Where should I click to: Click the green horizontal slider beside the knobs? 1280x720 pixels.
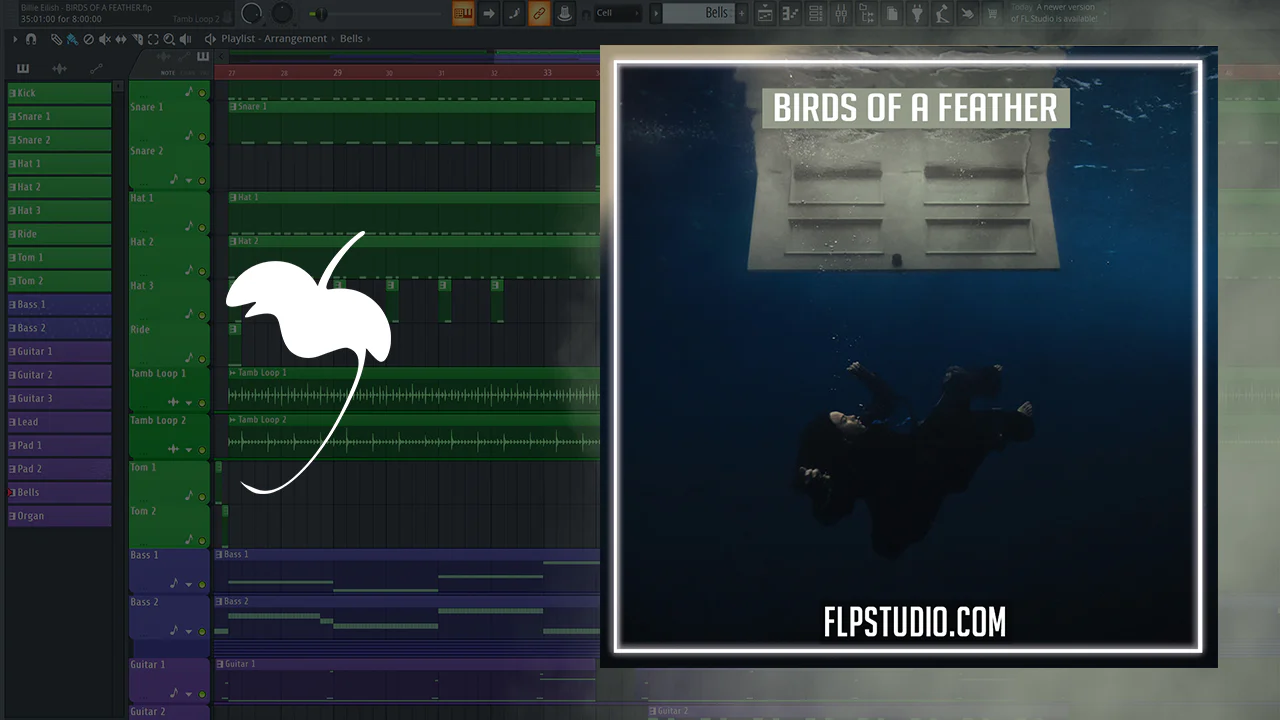pos(319,14)
